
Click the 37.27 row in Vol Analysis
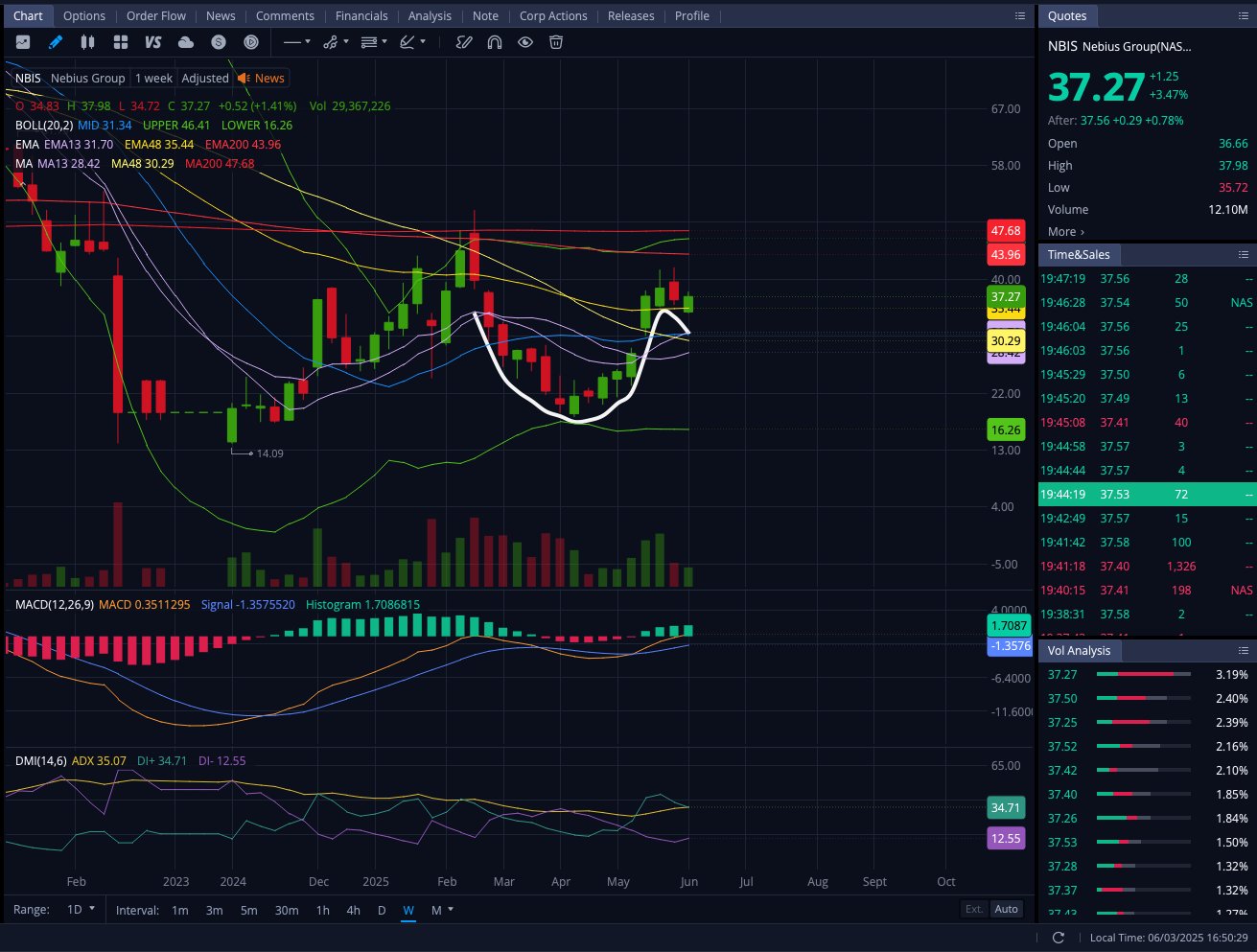pyautogui.click(x=1147, y=675)
